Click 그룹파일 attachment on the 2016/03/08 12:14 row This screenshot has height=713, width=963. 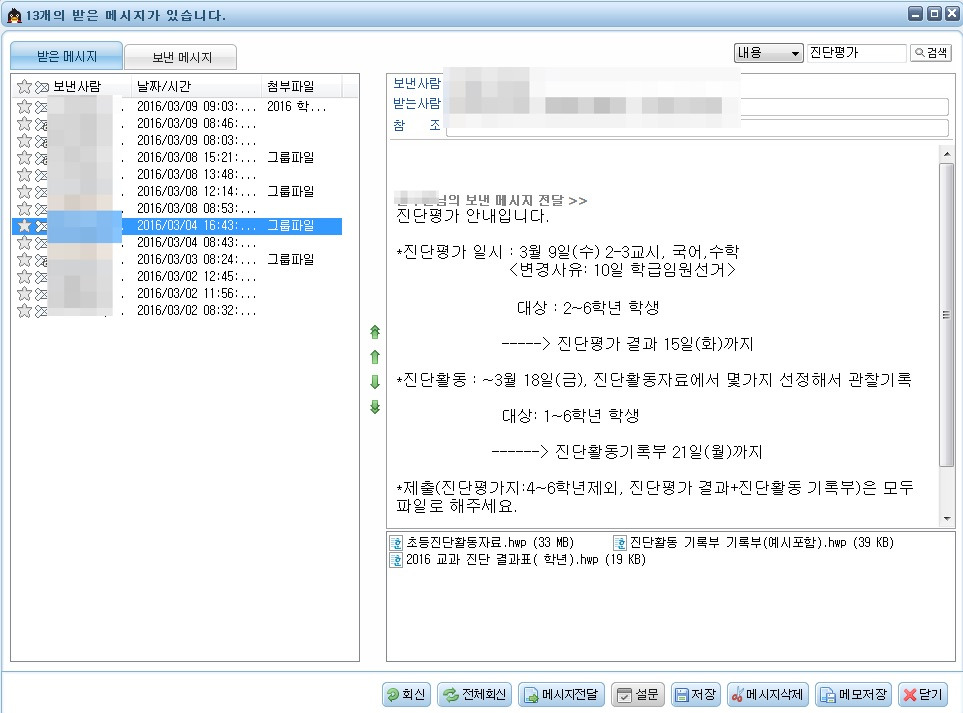tap(290, 192)
